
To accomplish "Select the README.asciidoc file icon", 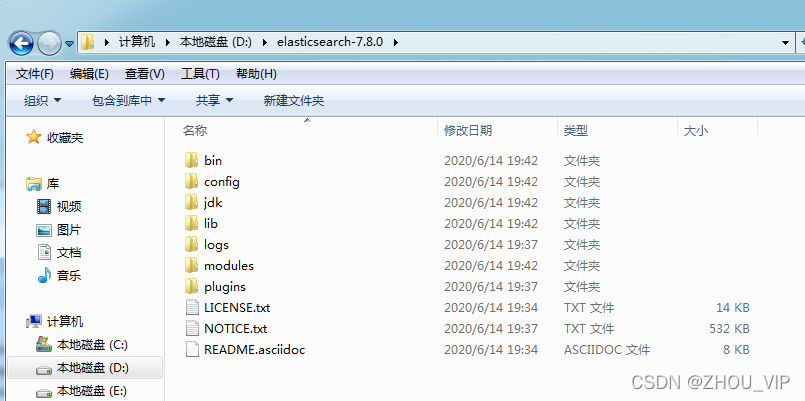I will (x=191, y=350).
